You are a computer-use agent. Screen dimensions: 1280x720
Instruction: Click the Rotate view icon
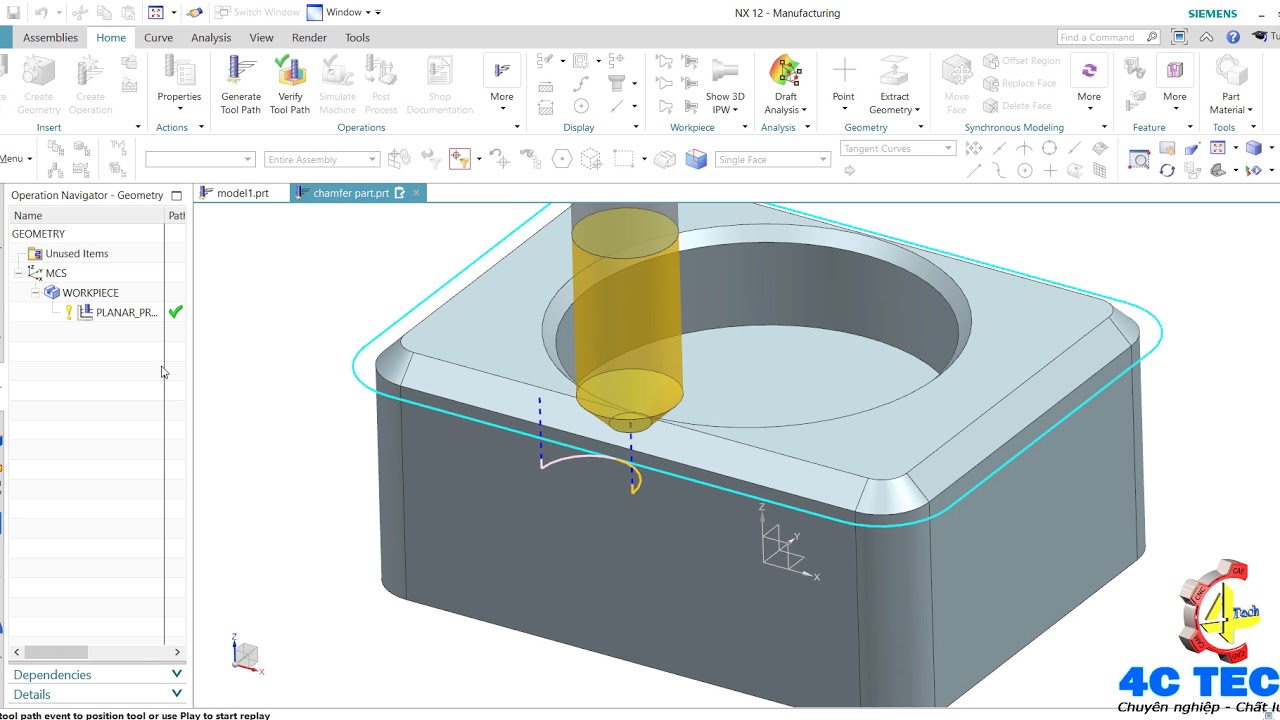point(1167,171)
